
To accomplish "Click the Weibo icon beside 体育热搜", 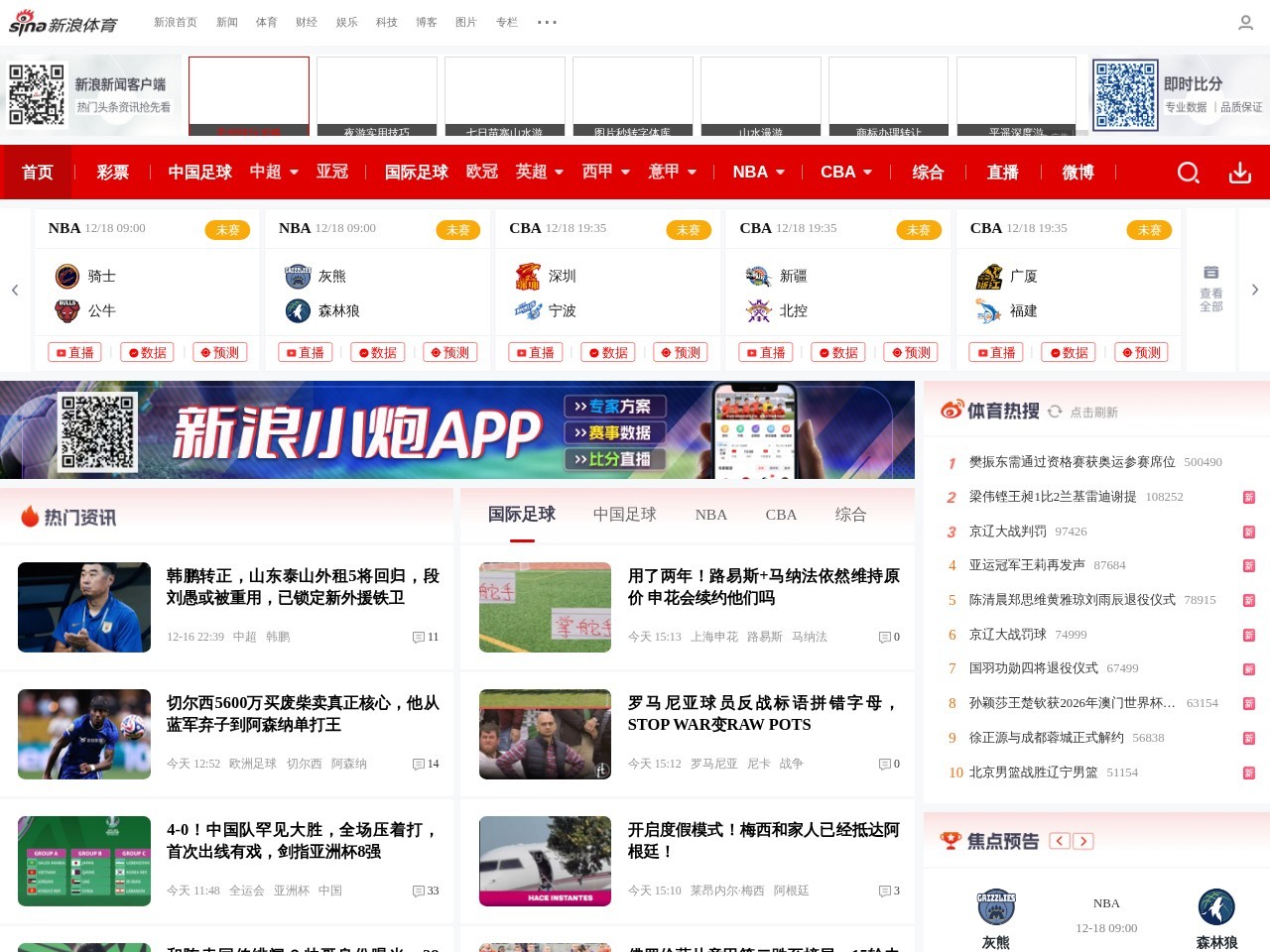I will (951, 409).
